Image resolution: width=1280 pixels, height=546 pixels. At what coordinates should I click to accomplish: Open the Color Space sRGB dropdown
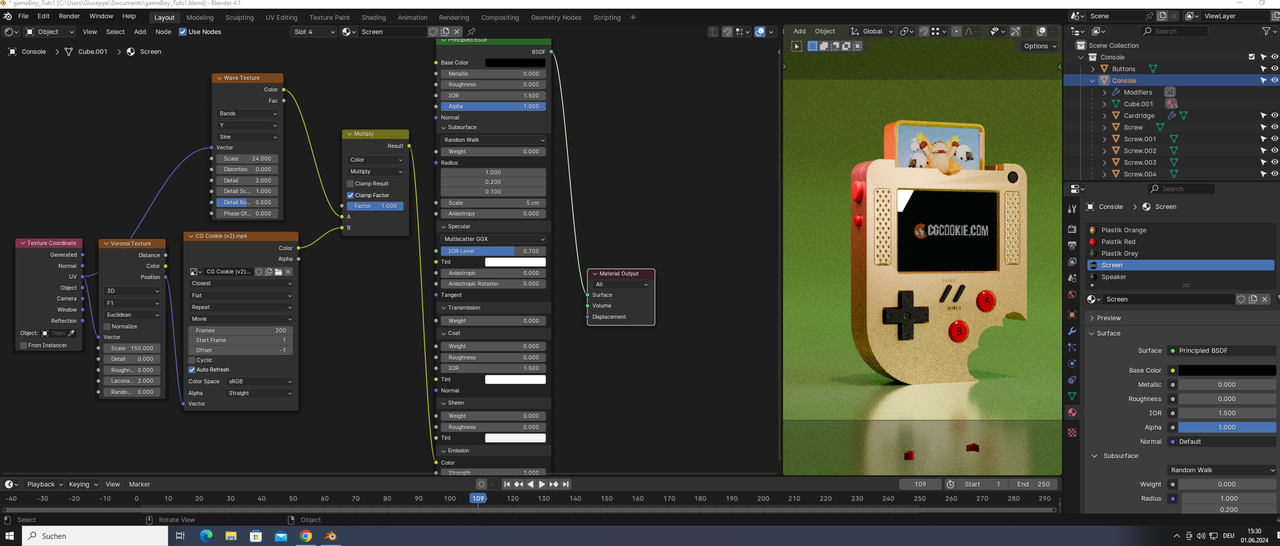tap(260, 381)
